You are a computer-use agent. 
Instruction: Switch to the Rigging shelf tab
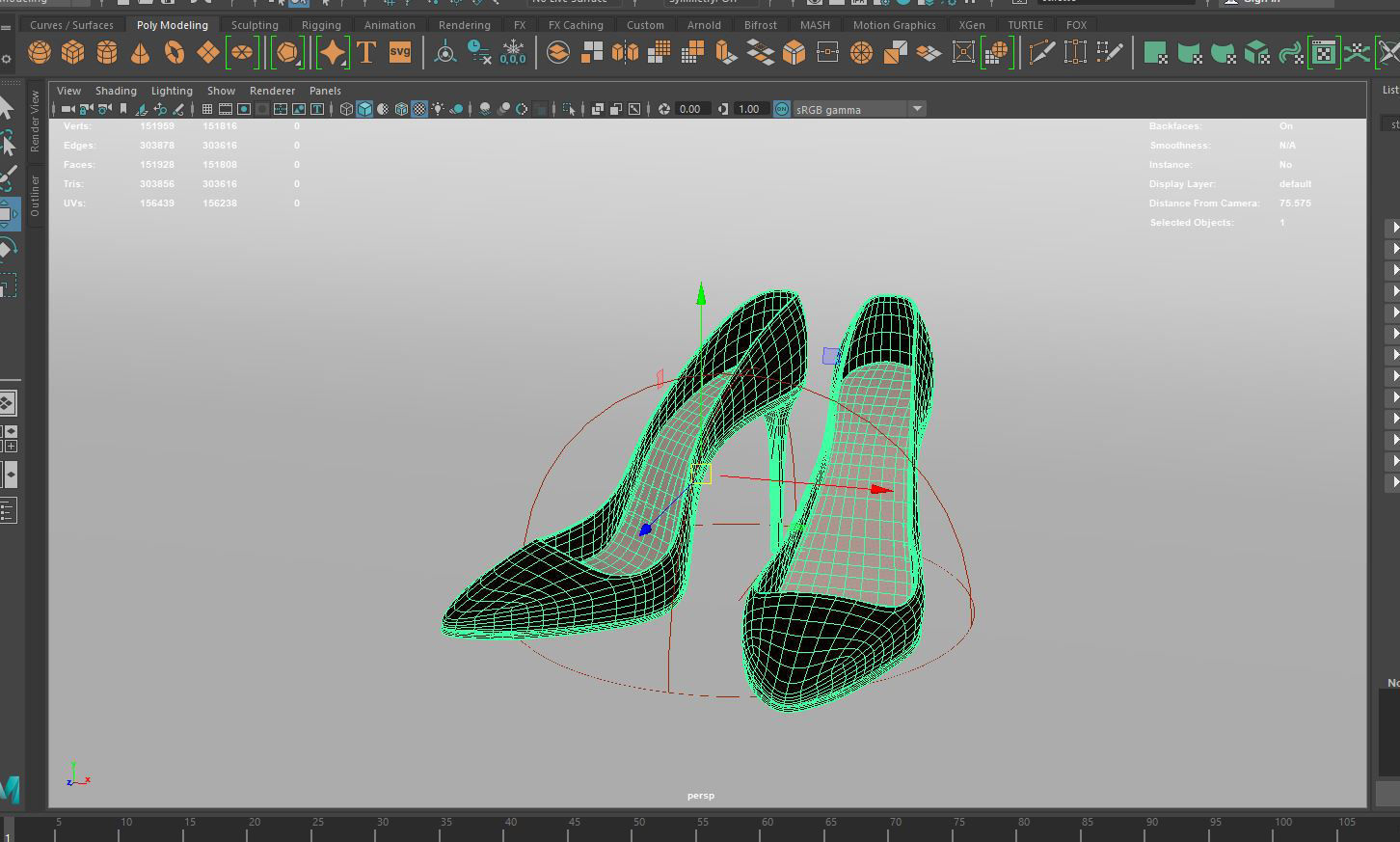click(x=321, y=25)
